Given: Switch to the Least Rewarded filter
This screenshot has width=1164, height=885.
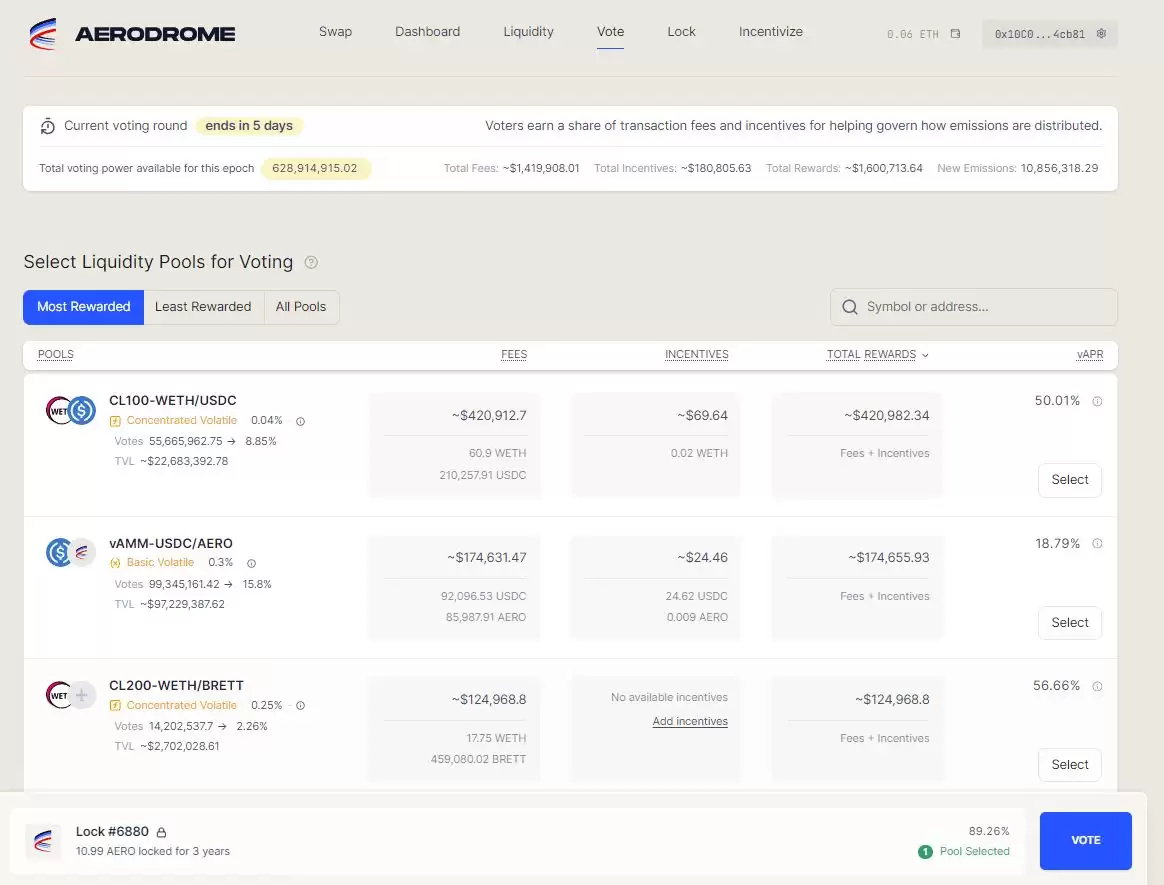Looking at the screenshot, I should 203,307.
